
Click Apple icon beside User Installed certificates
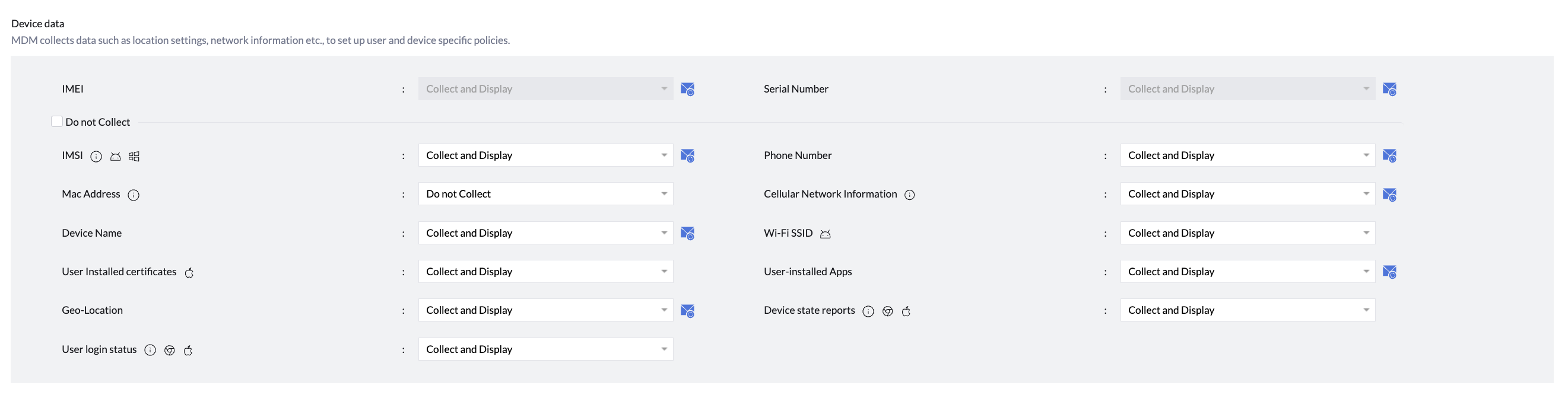click(x=189, y=273)
